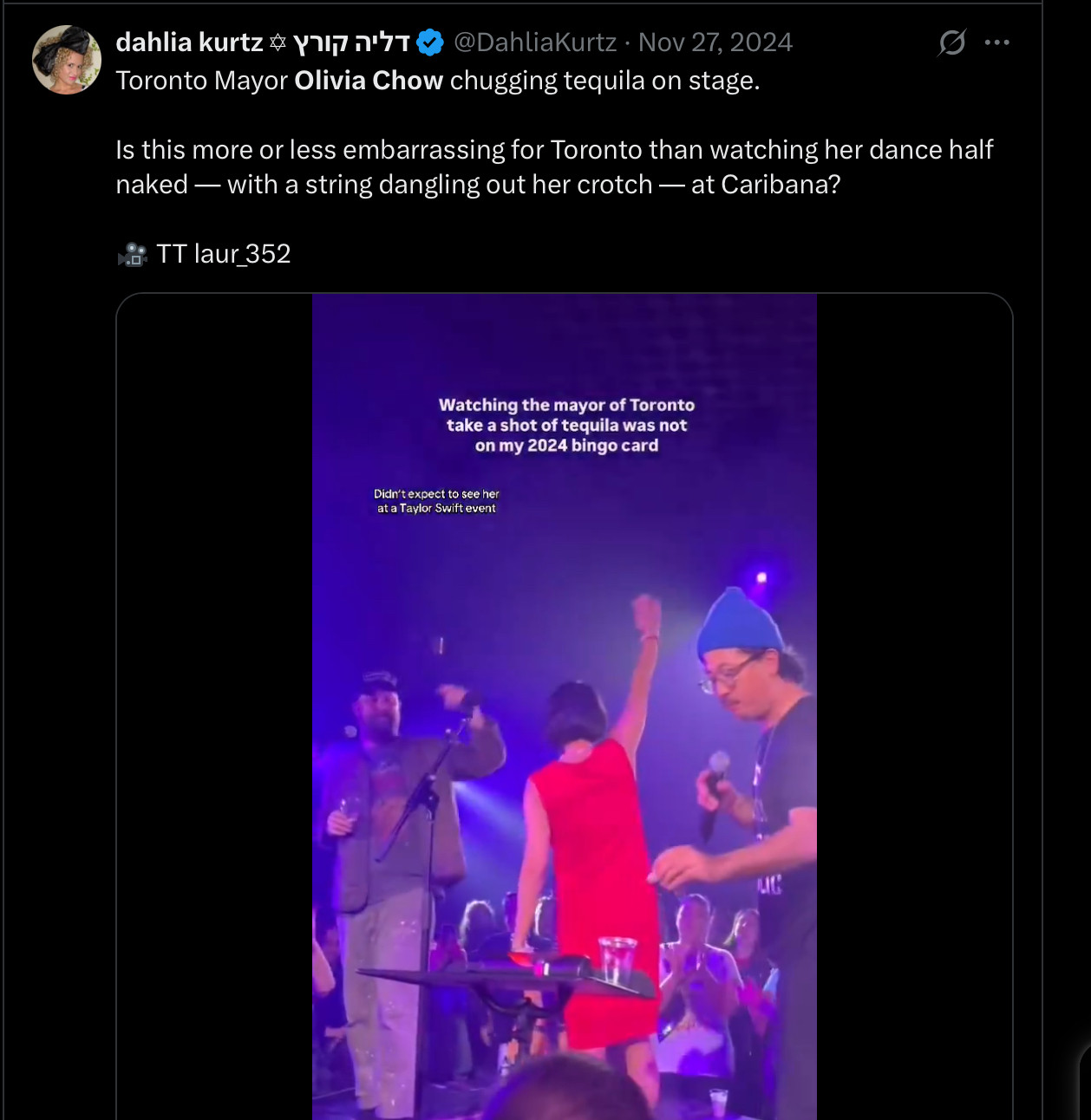Open the Grok explain-post icon
Image resolution: width=1091 pixels, height=1120 pixels.
point(951,42)
